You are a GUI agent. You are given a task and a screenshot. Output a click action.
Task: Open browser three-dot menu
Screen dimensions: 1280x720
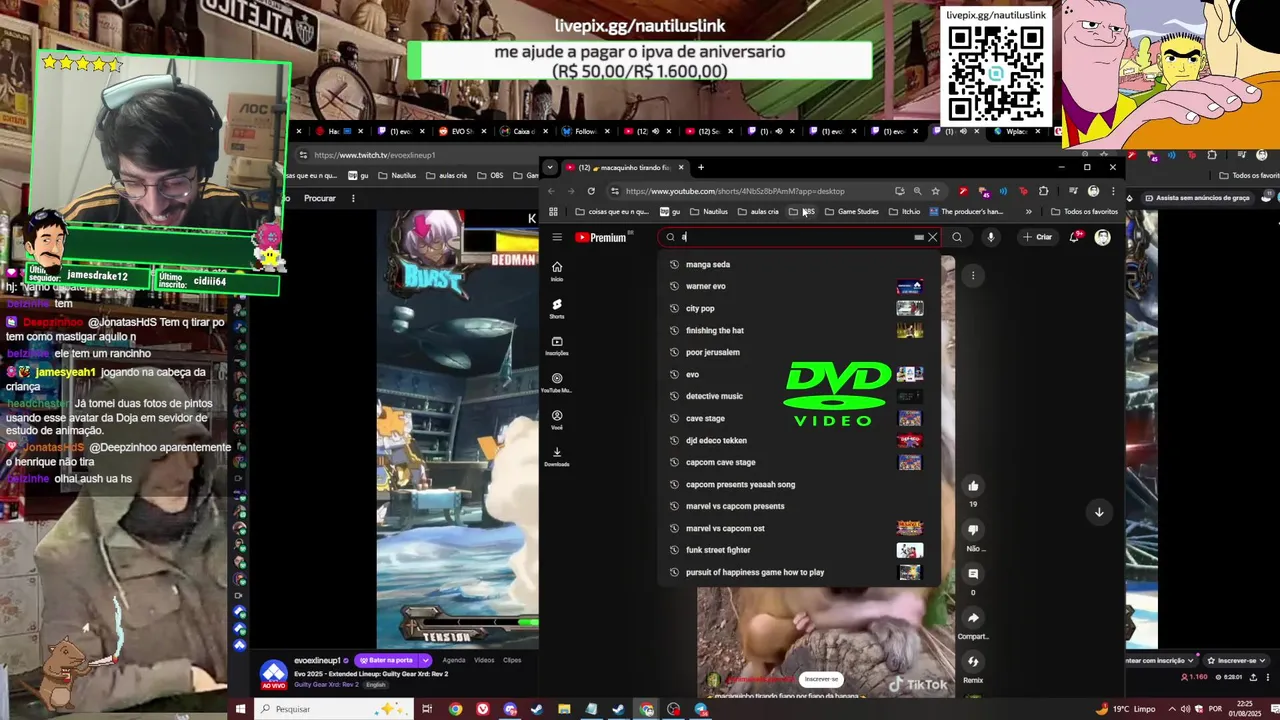click(1113, 191)
